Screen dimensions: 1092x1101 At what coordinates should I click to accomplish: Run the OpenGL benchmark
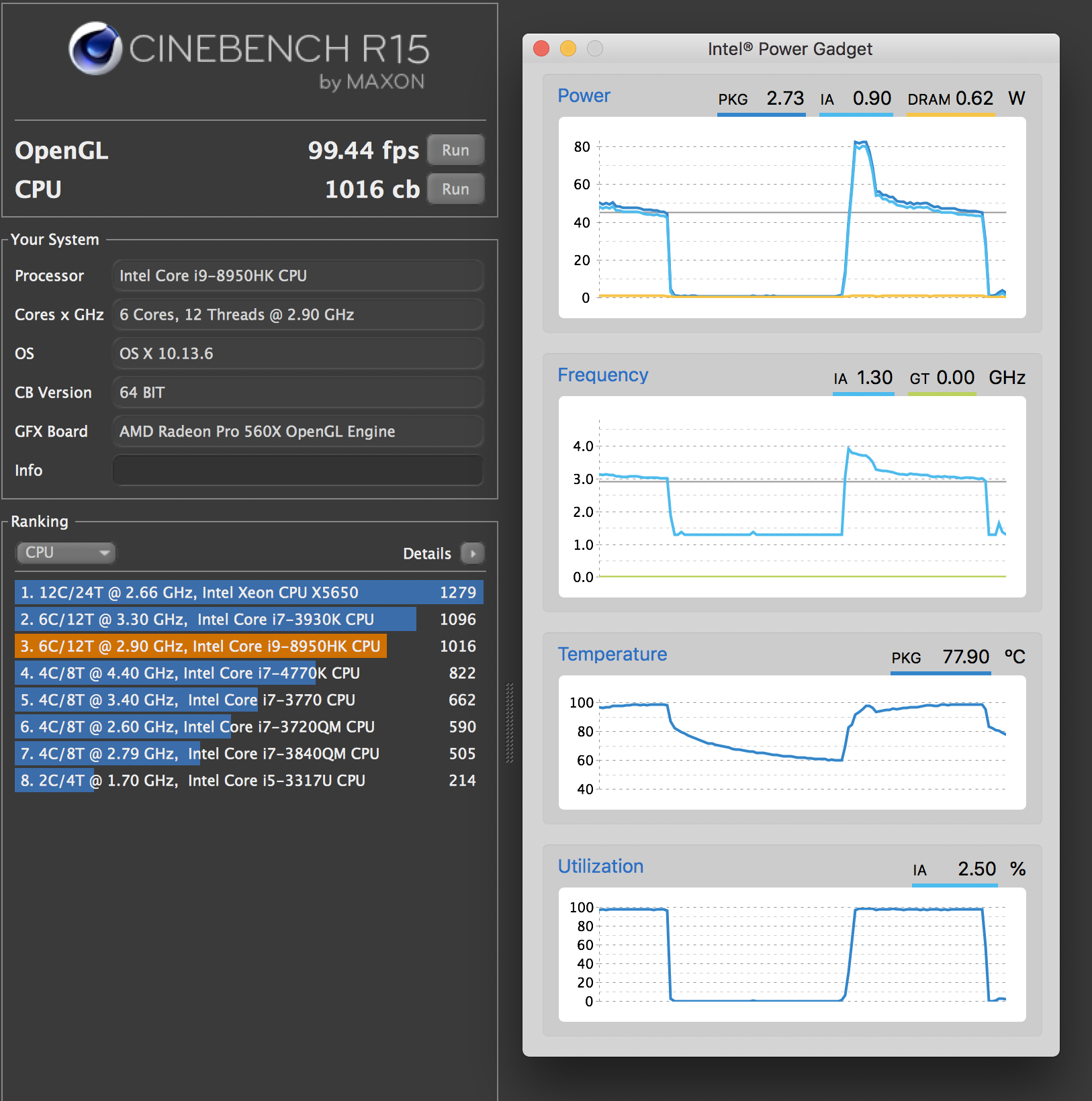pyautogui.click(x=455, y=150)
